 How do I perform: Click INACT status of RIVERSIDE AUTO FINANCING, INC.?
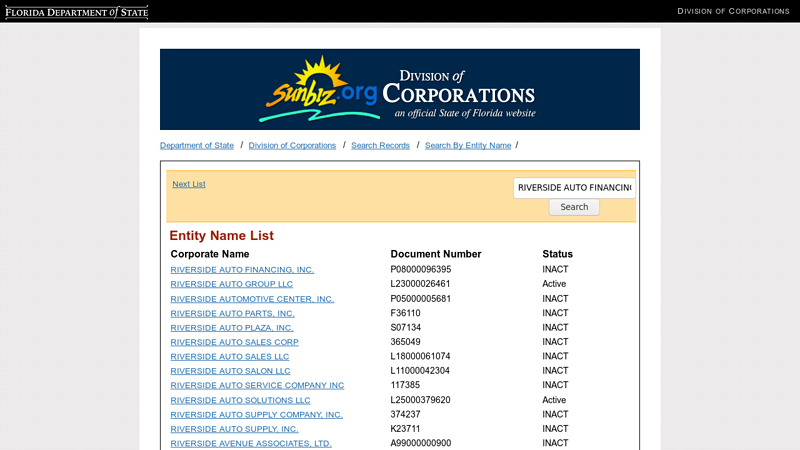[555, 269]
